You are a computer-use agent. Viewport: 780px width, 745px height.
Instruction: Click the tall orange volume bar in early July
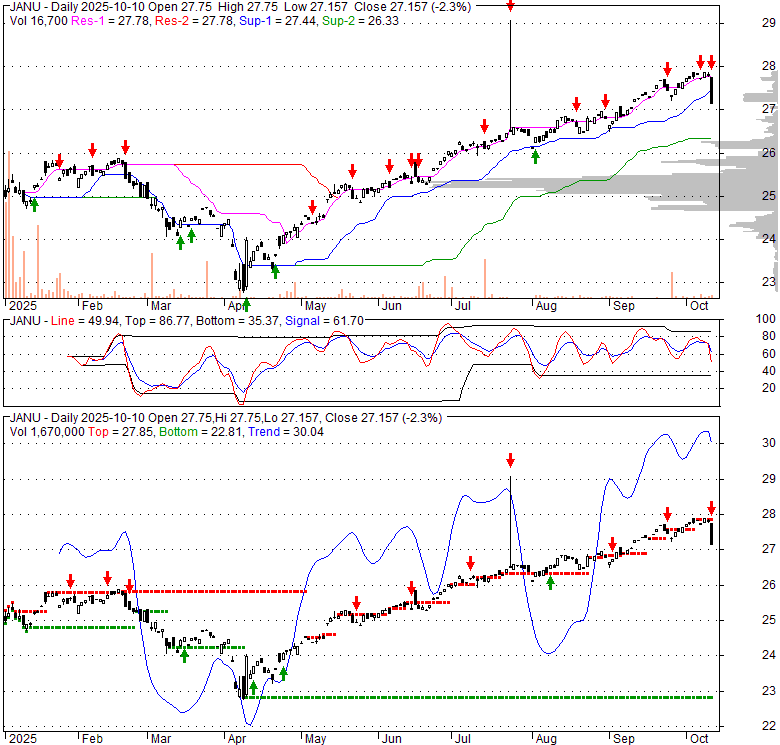[485, 279]
